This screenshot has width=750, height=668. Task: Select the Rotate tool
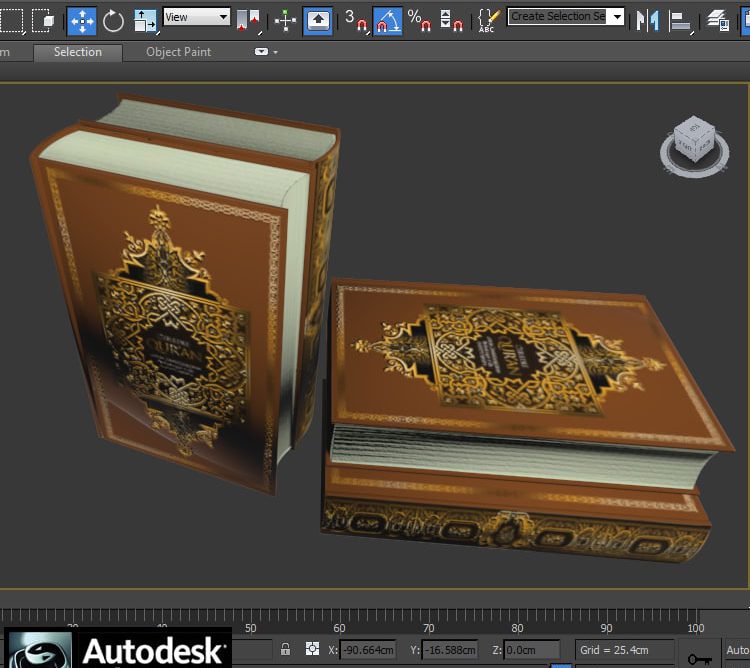pos(113,20)
